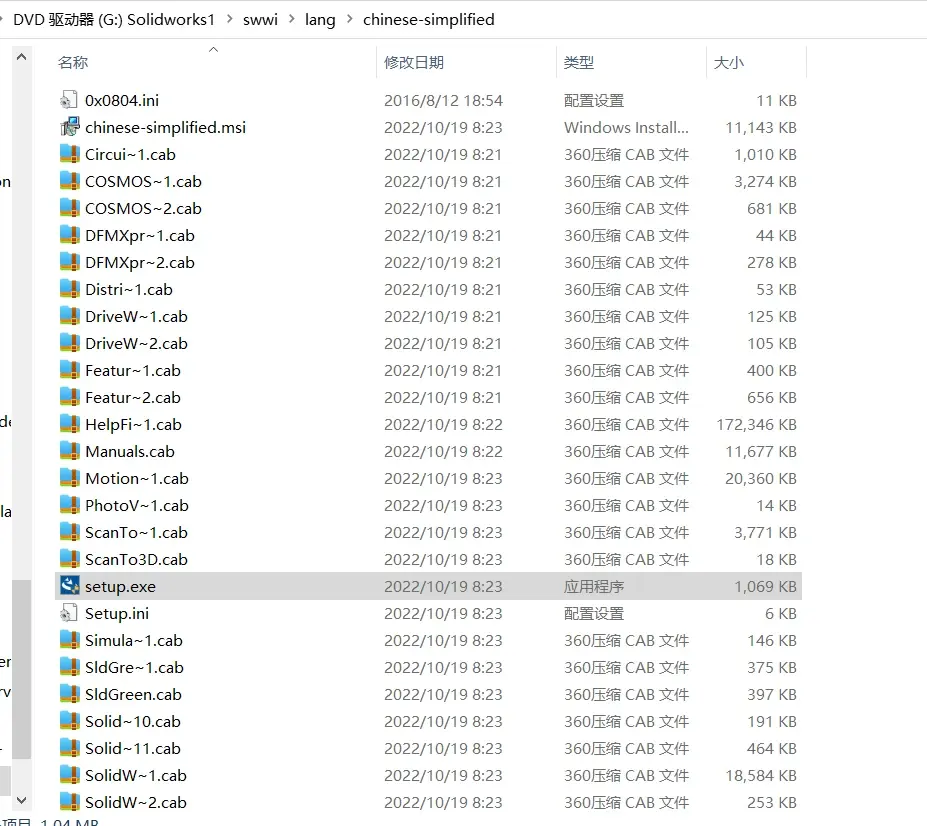
Task: Click the 20,360 KB size value
Action: click(x=761, y=478)
